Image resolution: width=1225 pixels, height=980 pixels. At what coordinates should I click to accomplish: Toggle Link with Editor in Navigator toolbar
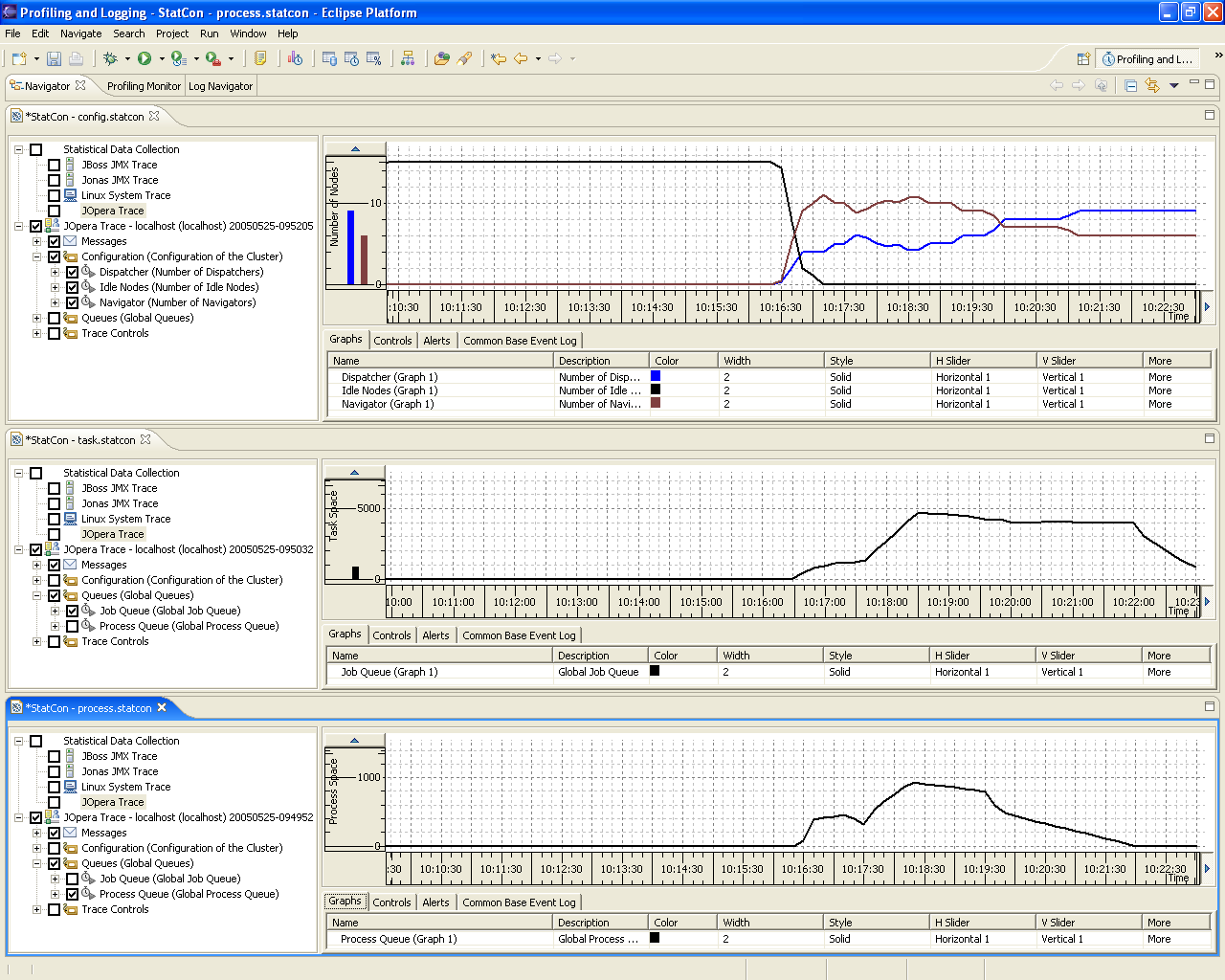pos(1152,85)
